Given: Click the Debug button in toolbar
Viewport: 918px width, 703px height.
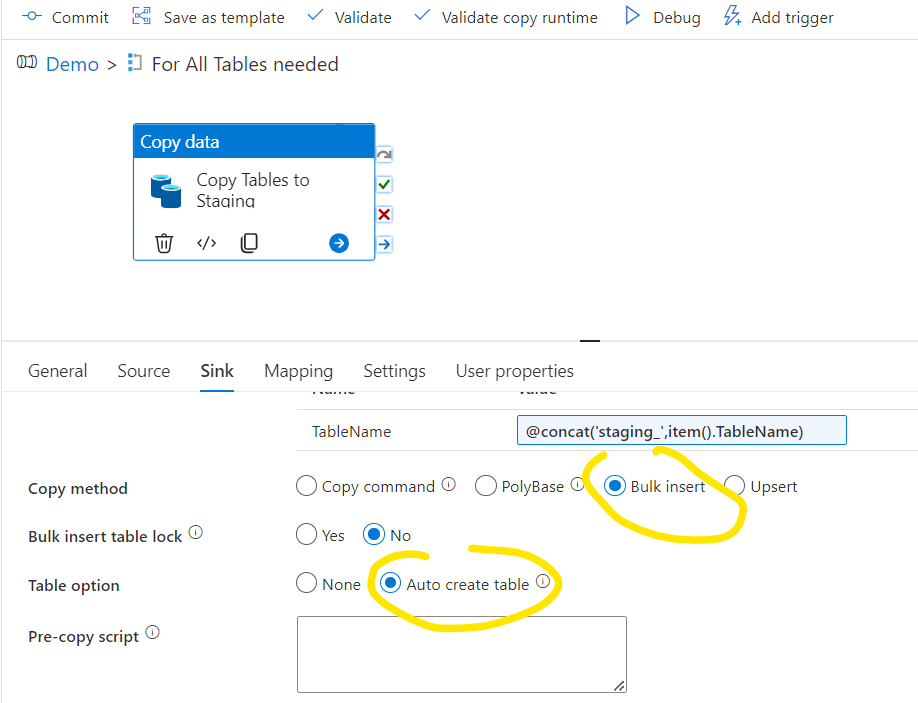Looking at the screenshot, I should (x=662, y=17).
